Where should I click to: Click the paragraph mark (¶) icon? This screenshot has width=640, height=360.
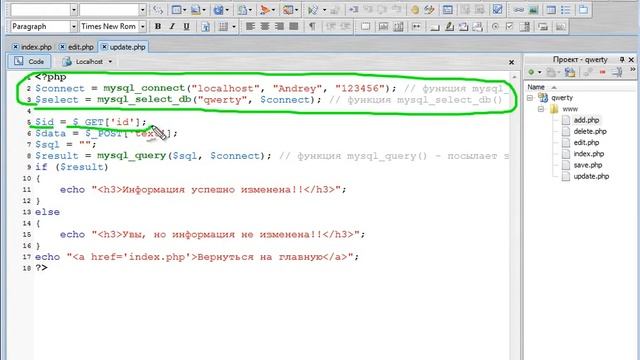click(x=312, y=27)
